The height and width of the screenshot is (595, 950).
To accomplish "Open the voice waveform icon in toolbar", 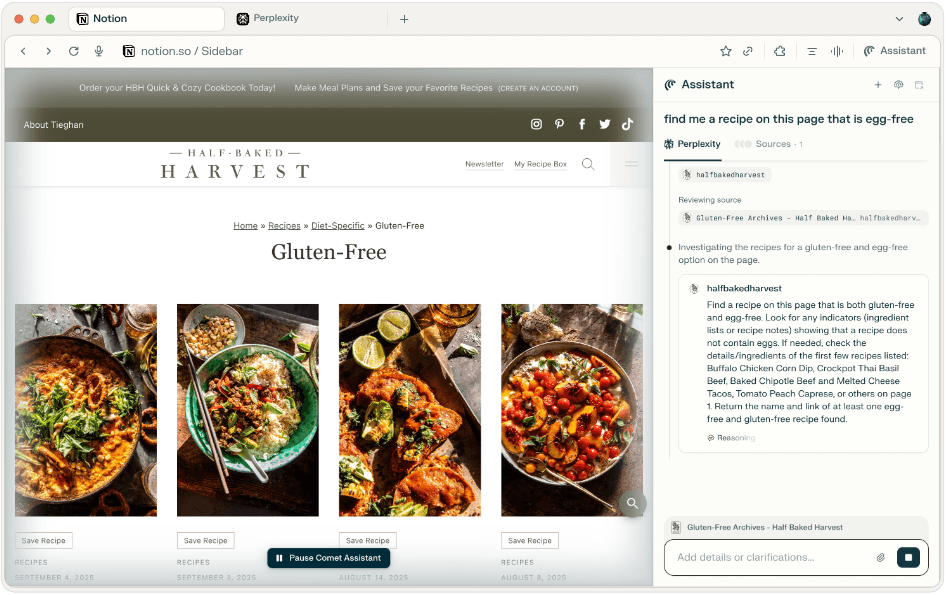I will click(837, 52).
